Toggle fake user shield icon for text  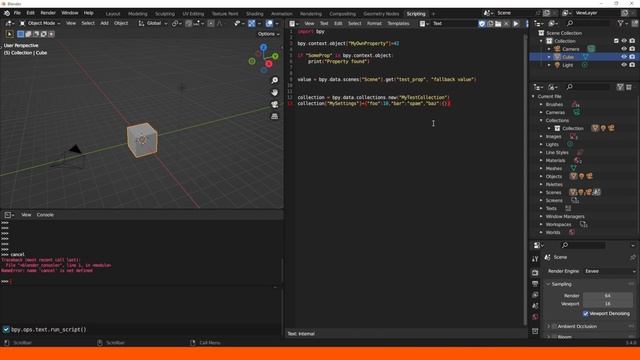[482, 24]
